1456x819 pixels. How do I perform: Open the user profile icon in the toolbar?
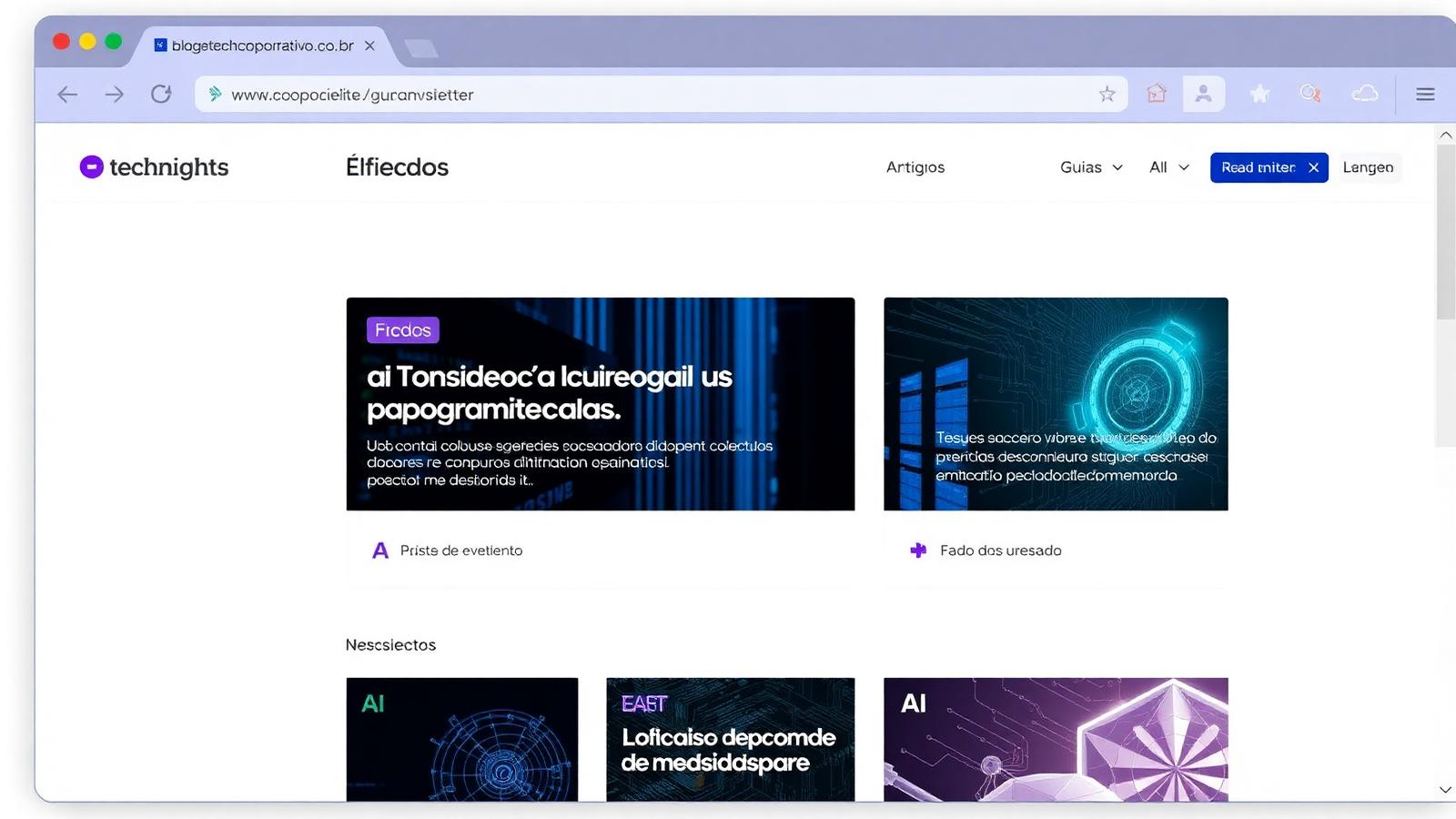click(x=1203, y=94)
